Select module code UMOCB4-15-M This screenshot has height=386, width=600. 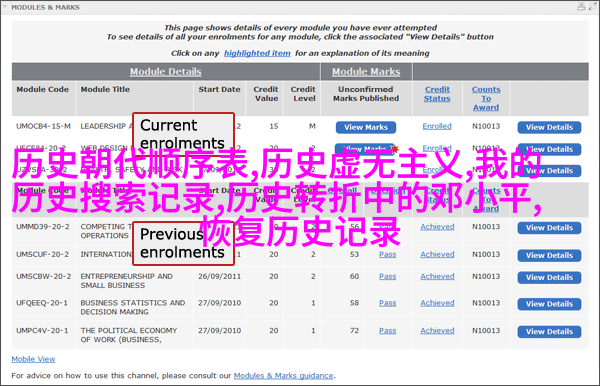(x=43, y=126)
